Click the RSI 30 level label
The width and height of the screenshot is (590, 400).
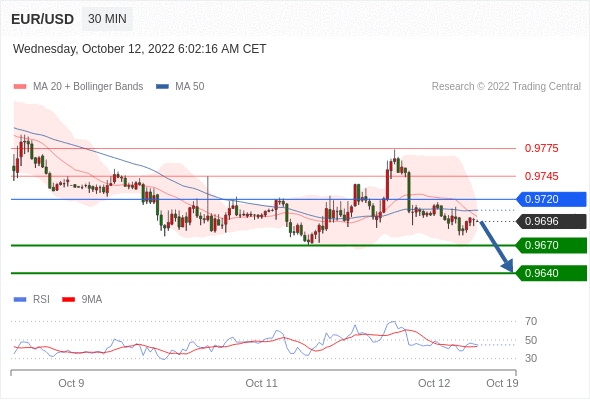coord(531,358)
